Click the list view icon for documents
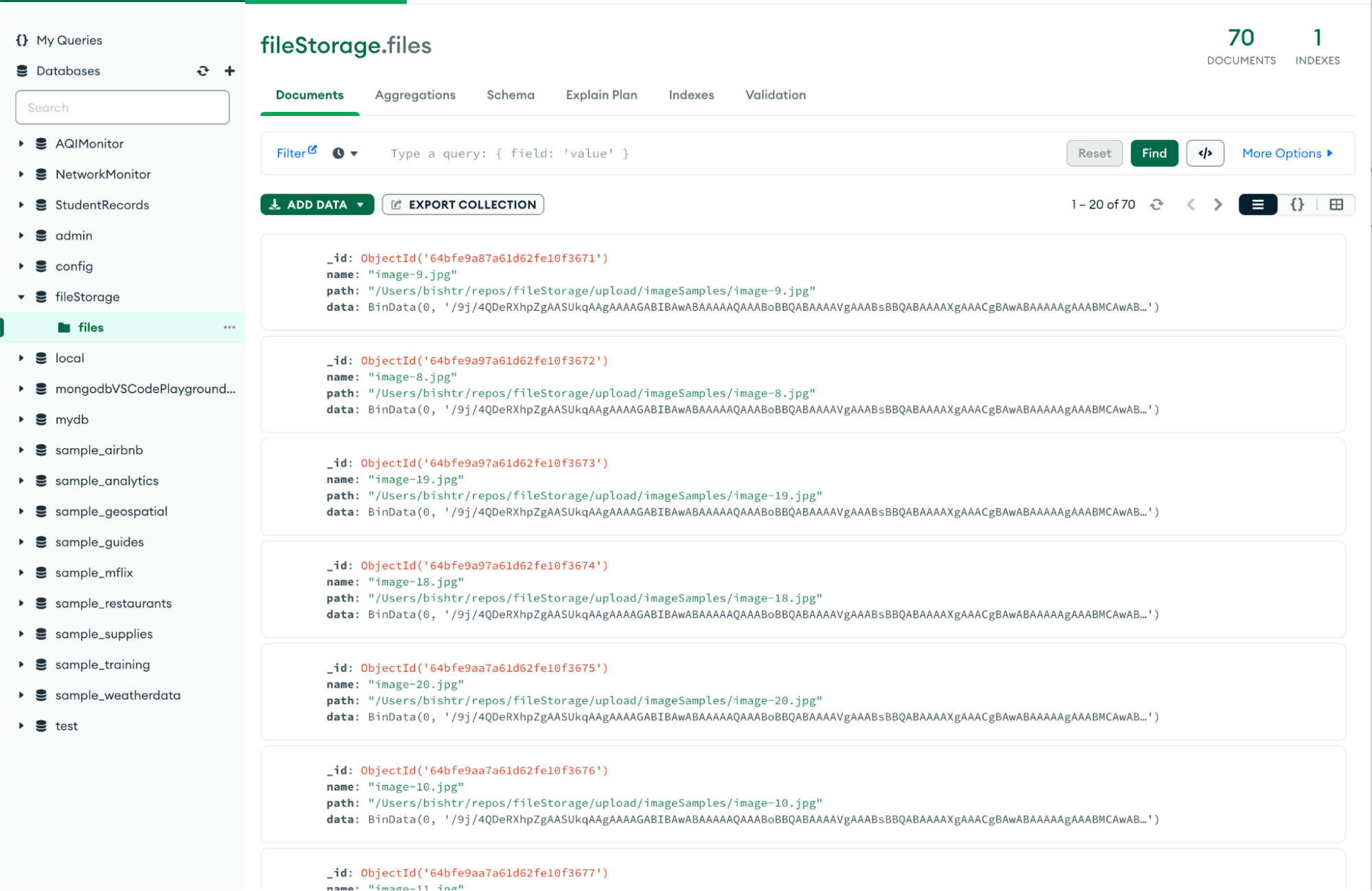 click(x=1258, y=204)
